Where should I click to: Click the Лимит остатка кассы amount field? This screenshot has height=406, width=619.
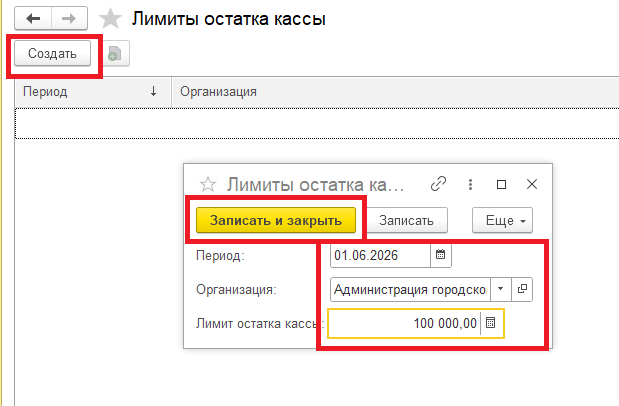pos(404,323)
